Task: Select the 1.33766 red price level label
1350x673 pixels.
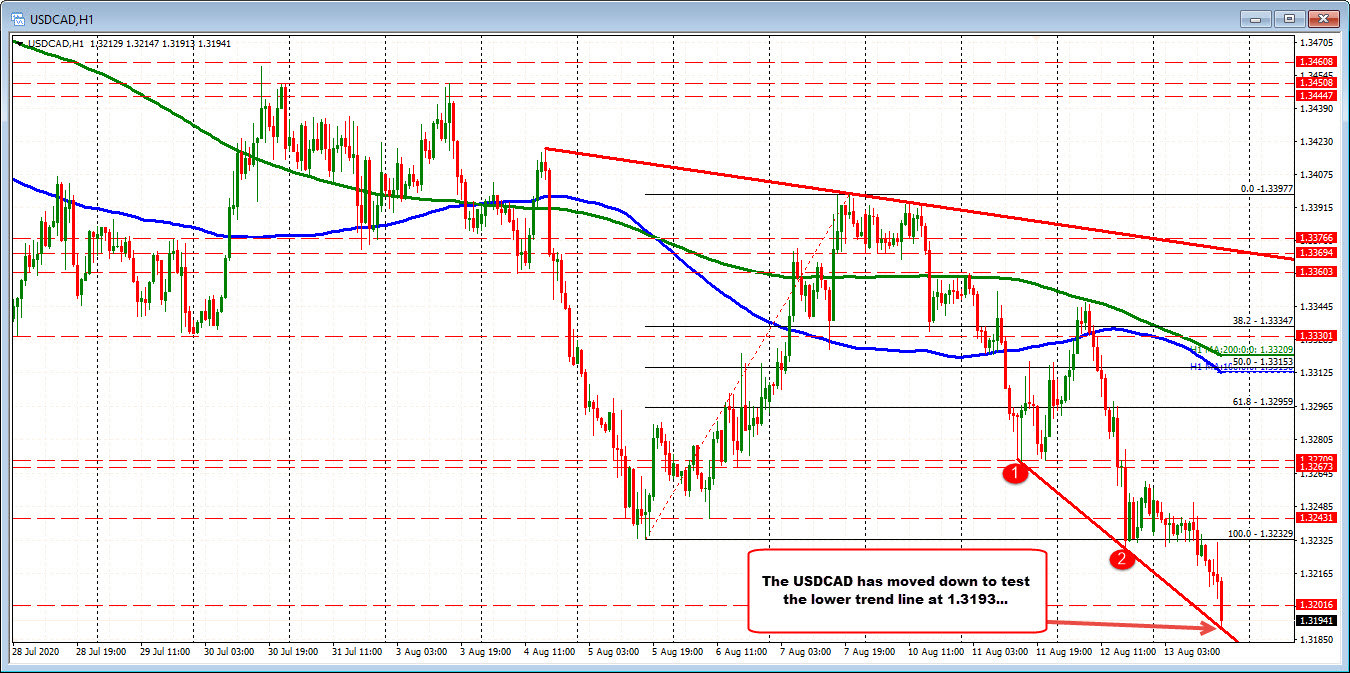Action: (x=1315, y=238)
